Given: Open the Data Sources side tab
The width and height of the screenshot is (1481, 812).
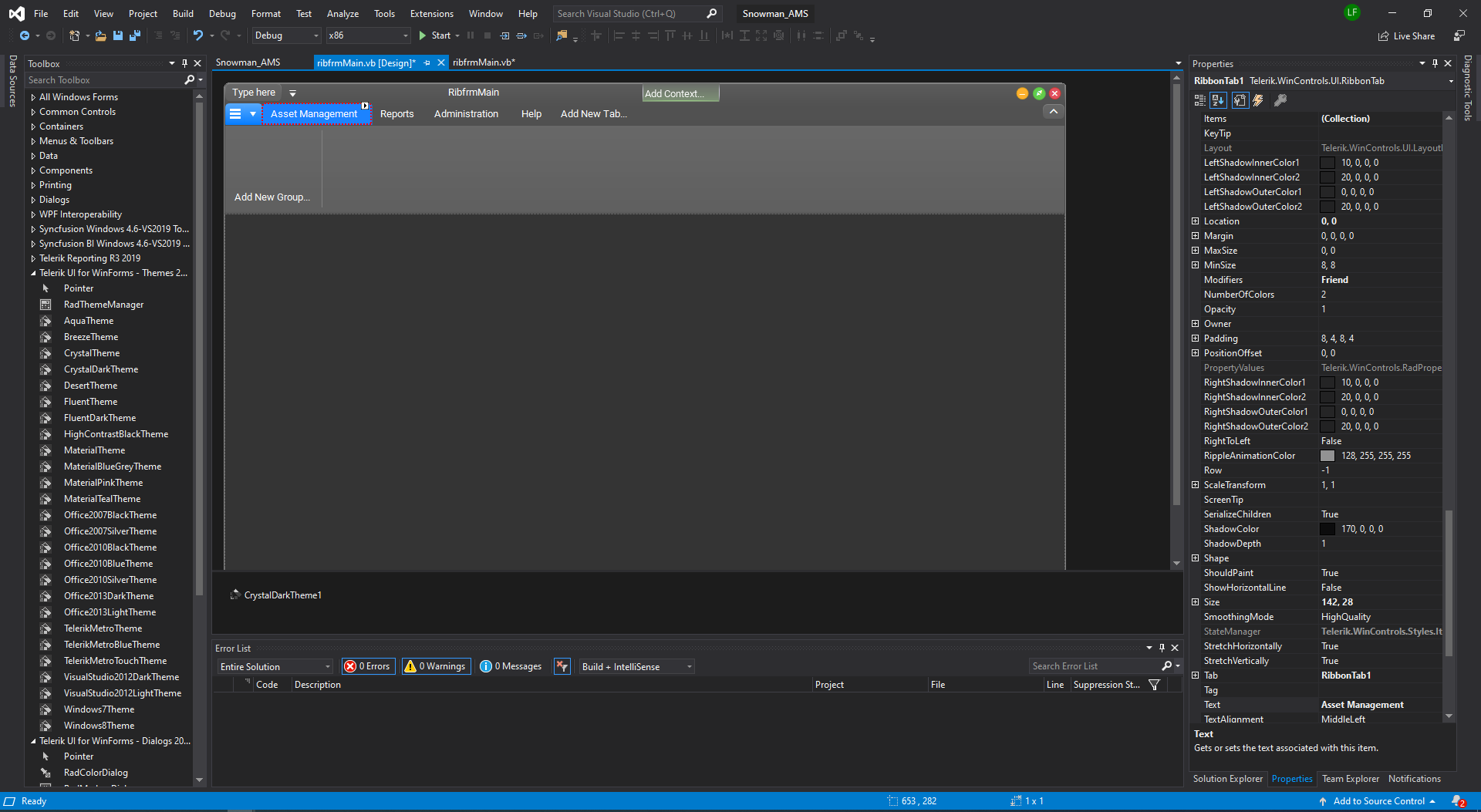Looking at the screenshot, I should pyautogui.click(x=12, y=80).
